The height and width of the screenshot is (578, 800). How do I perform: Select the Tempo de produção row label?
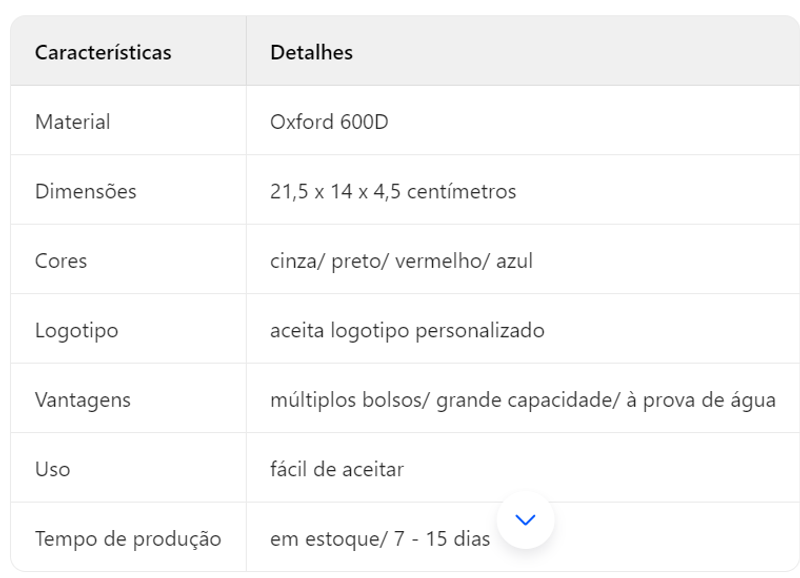tap(128, 539)
